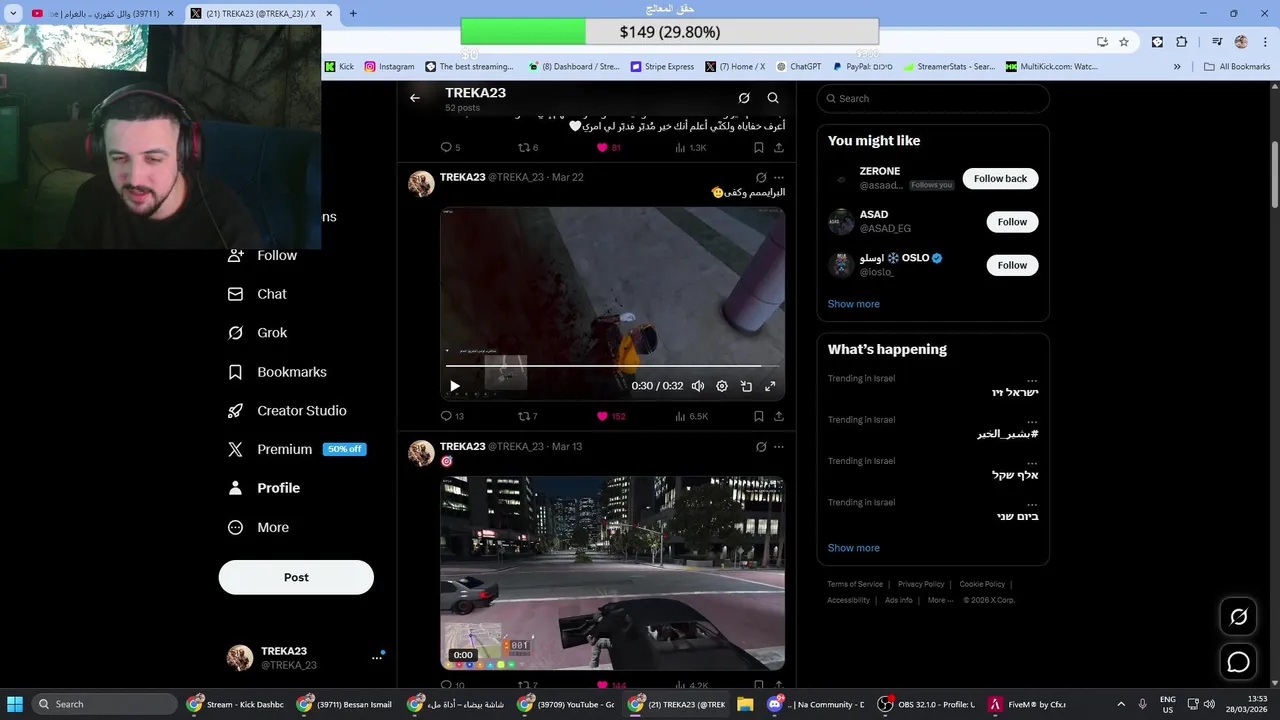Reply to Mar 22 post with 13 replies
Viewport: 1280px width, 720px height.
tap(452, 416)
